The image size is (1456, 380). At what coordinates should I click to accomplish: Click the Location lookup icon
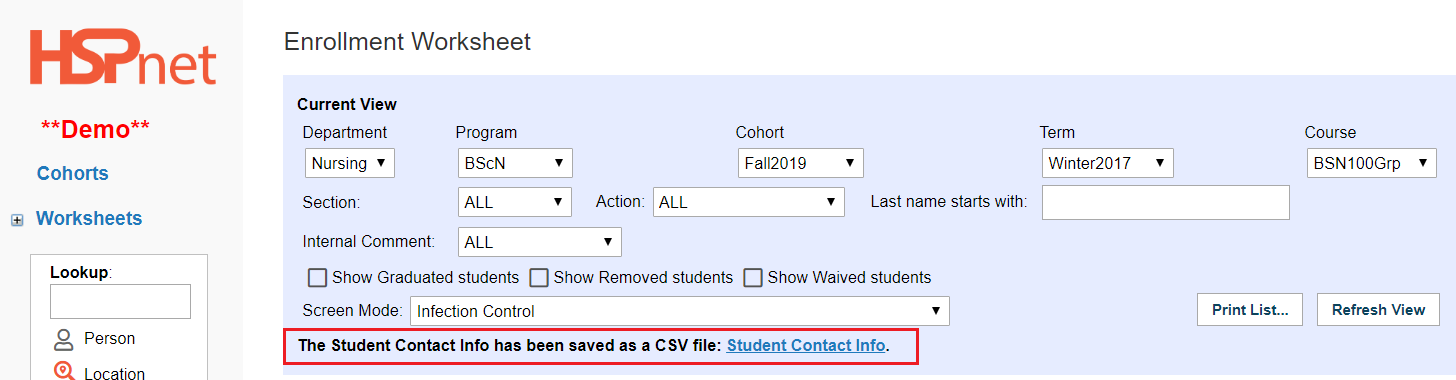click(x=64, y=372)
